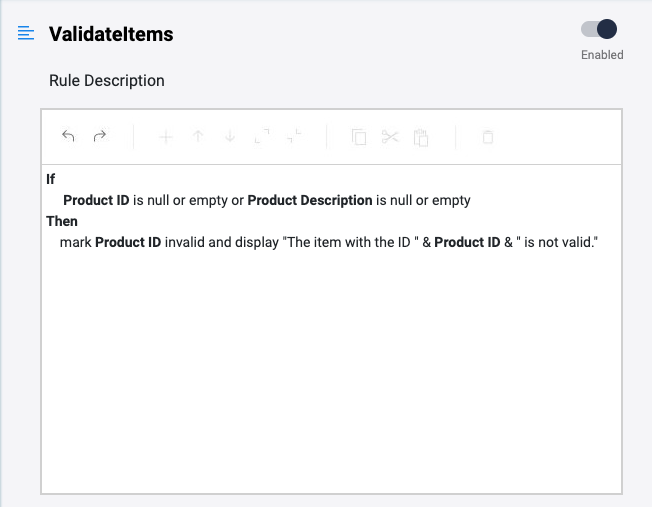Click the quoted "is not valid." message text
The image size is (652, 507).
point(555,242)
